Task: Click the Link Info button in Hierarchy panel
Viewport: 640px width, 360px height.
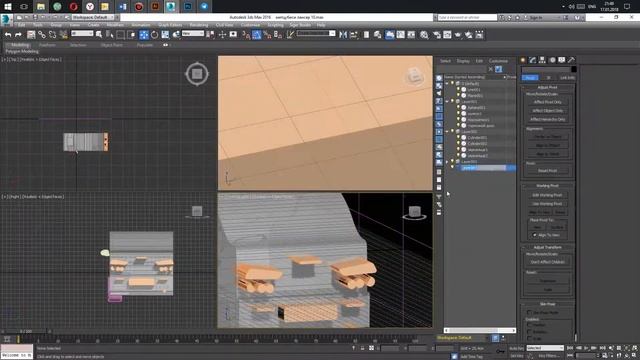Action: [x=567, y=78]
